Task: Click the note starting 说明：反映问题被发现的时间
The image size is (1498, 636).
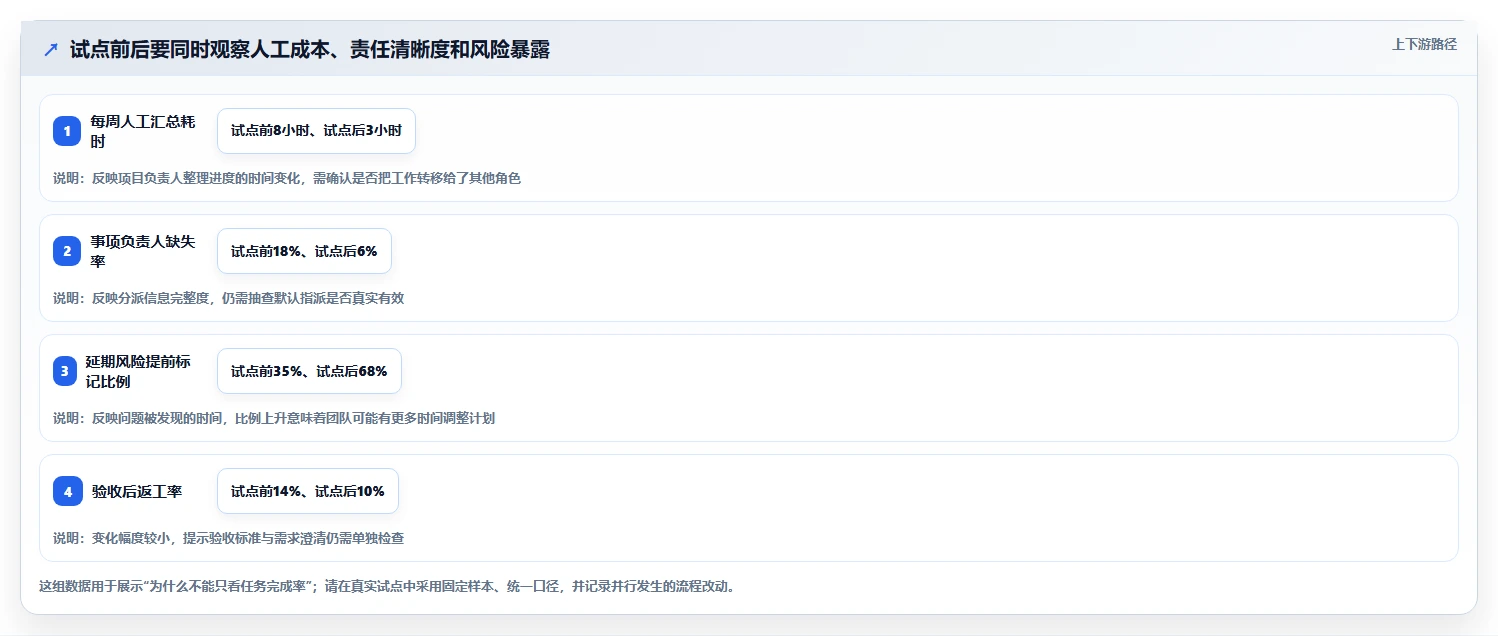Action: tap(274, 418)
